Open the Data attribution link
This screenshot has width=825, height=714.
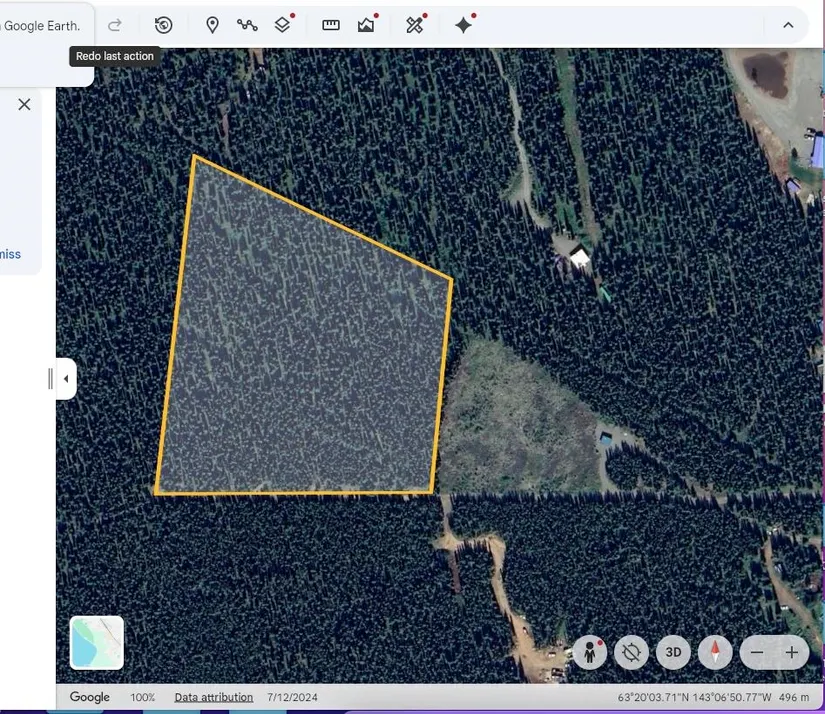[x=213, y=697]
